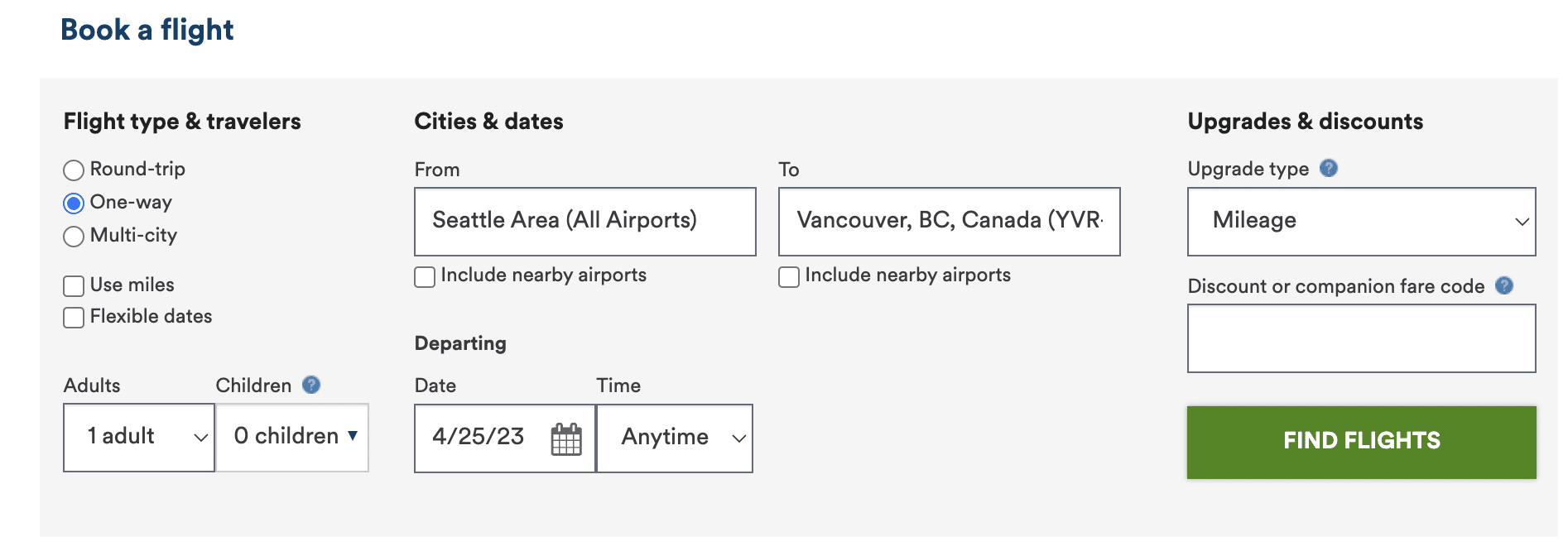1568x546 pixels.
Task: Open the Adults dropdown
Action: [x=139, y=437]
